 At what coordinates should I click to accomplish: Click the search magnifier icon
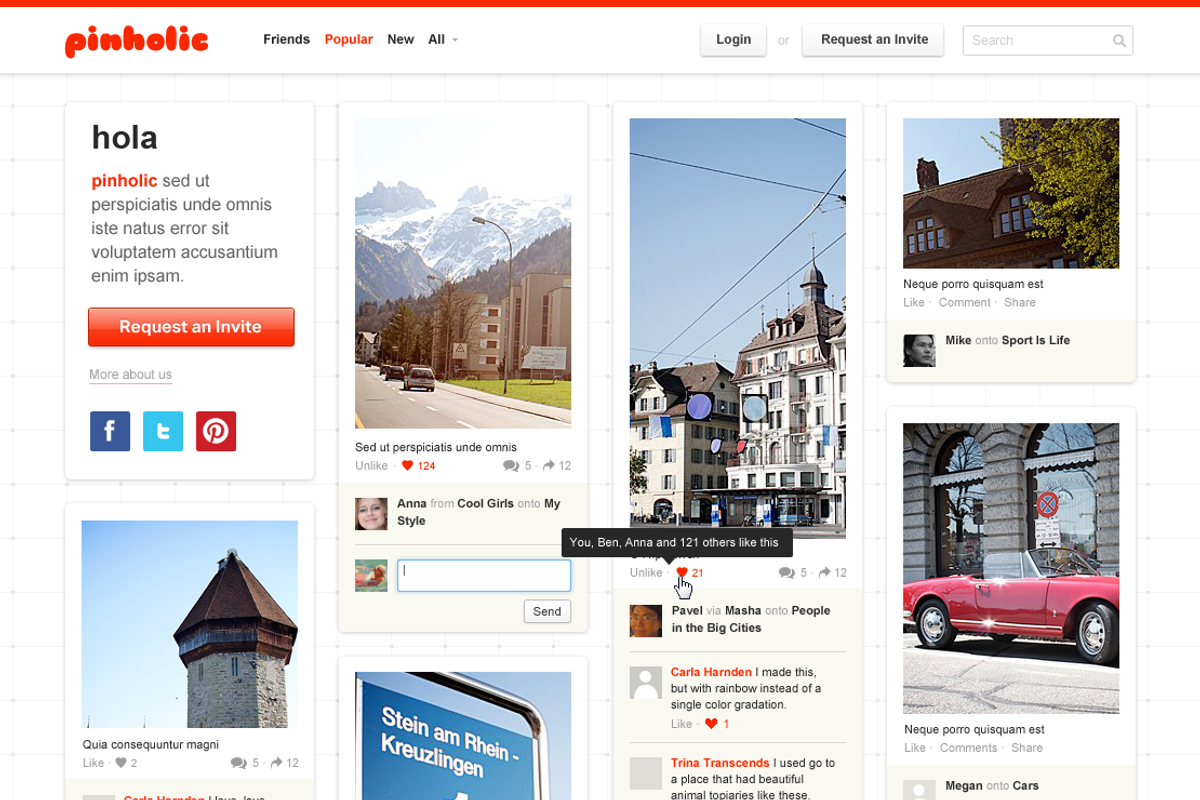click(x=1119, y=41)
